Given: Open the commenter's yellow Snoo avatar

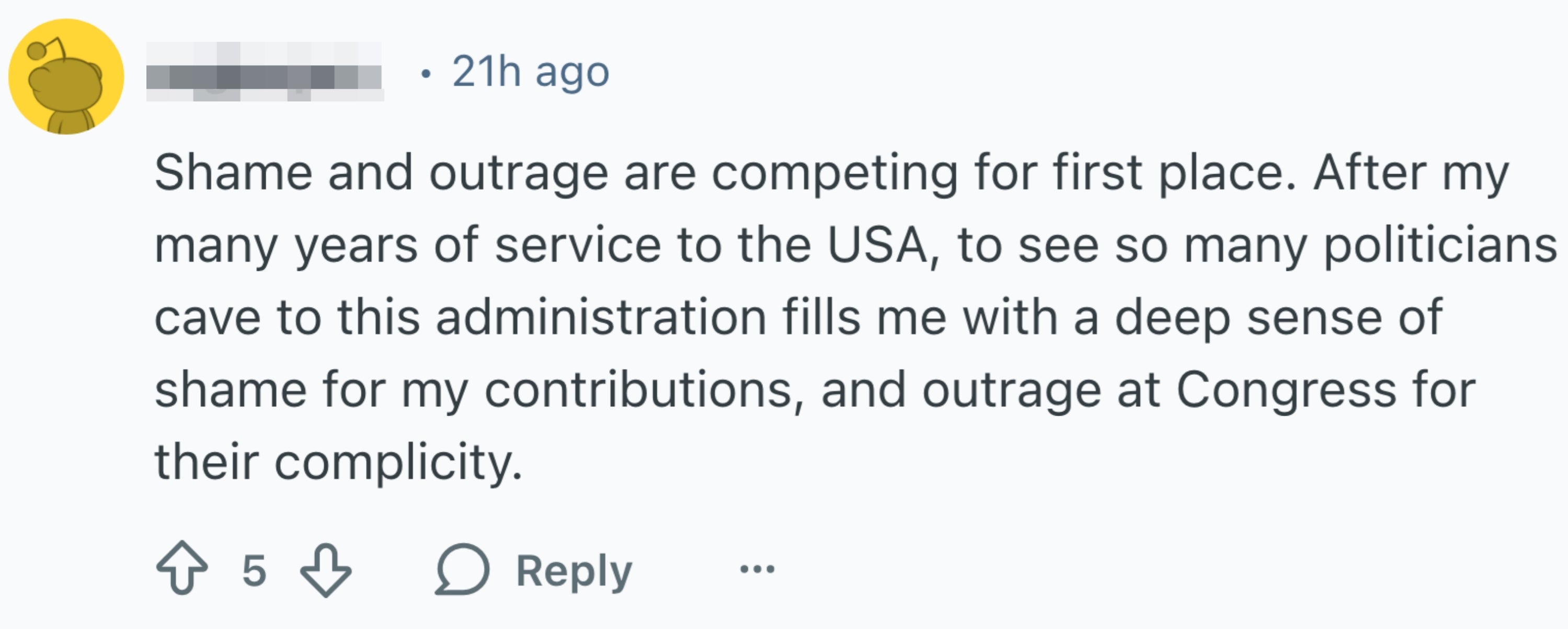Looking at the screenshot, I should (66, 77).
